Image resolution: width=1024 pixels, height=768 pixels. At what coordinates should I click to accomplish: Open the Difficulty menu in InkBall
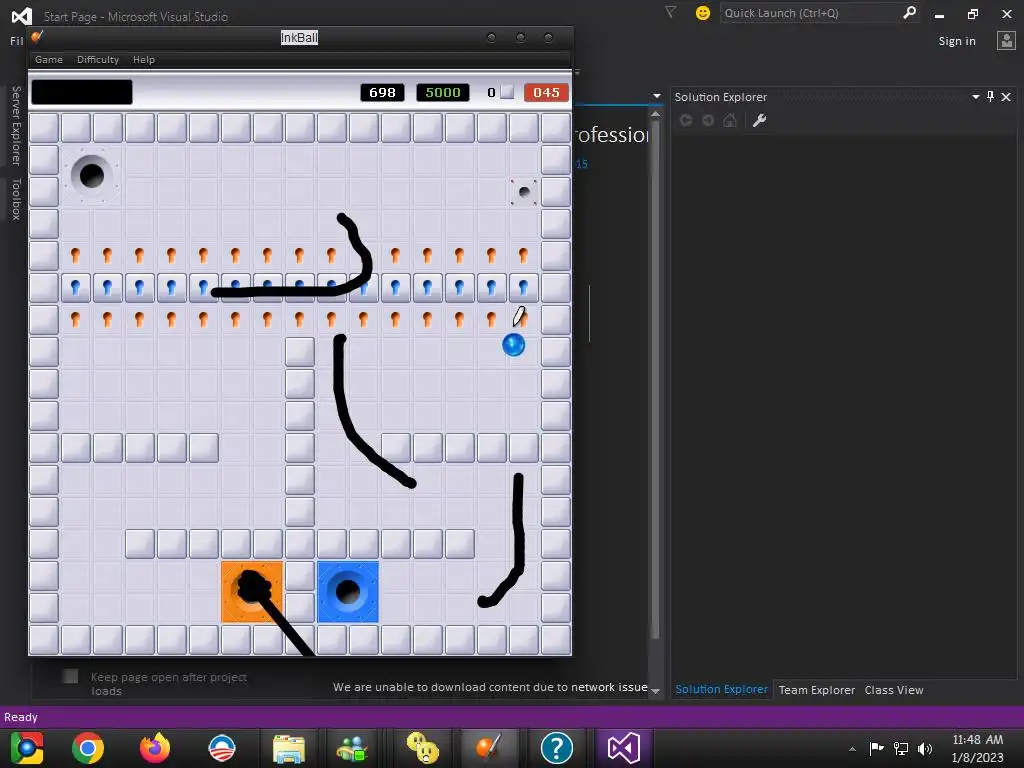(98, 59)
